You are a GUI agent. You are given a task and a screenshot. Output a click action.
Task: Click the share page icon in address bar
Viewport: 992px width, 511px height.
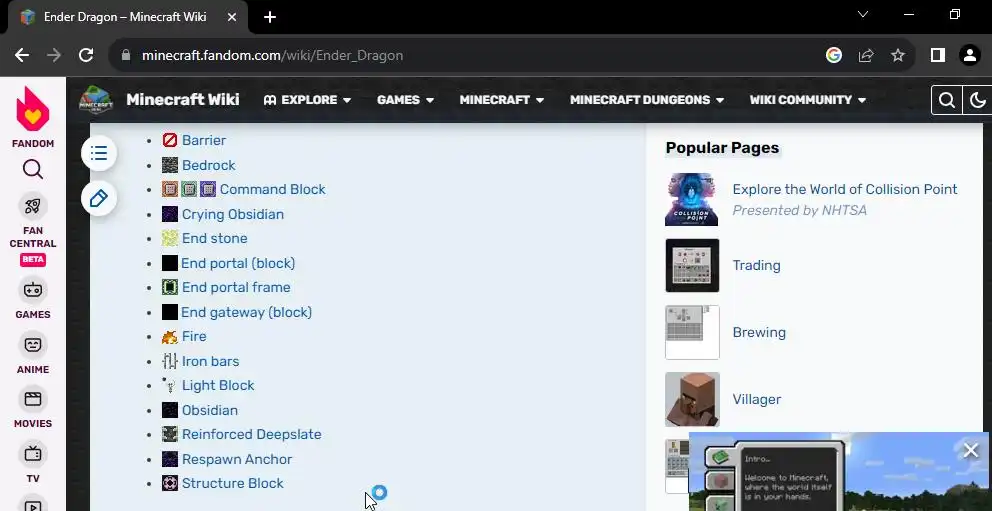click(865, 56)
